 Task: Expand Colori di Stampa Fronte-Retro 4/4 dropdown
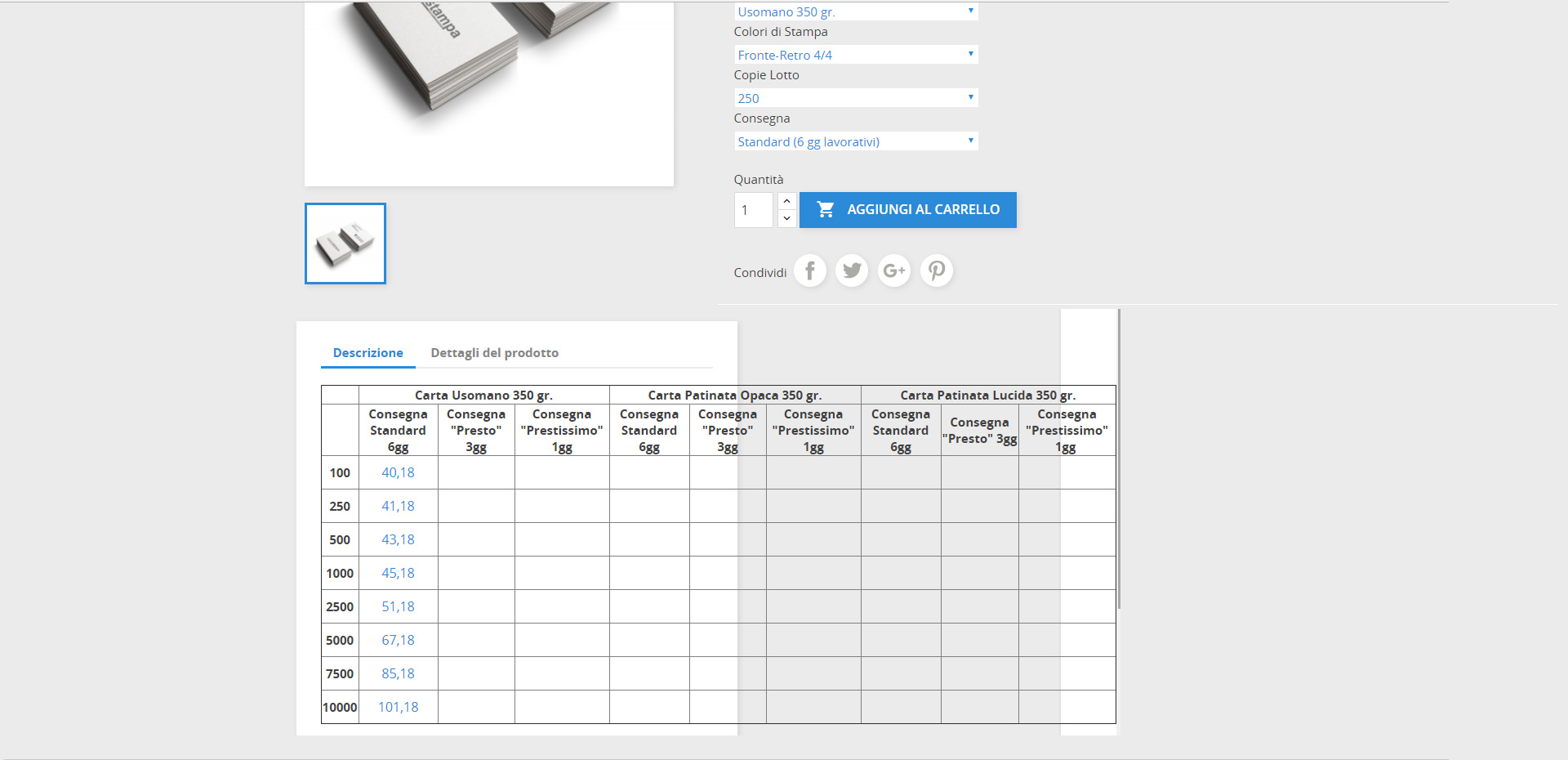pos(855,55)
